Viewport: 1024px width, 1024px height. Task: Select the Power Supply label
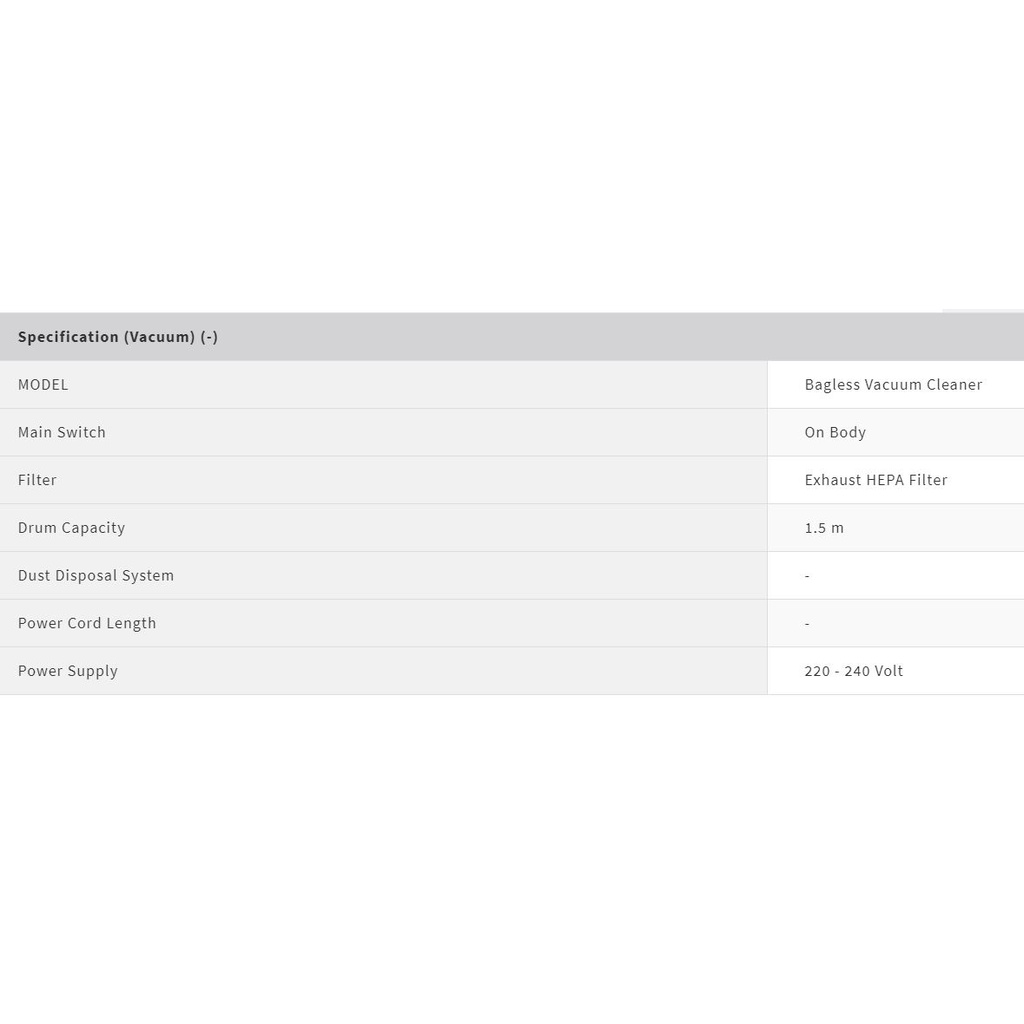click(x=68, y=671)
